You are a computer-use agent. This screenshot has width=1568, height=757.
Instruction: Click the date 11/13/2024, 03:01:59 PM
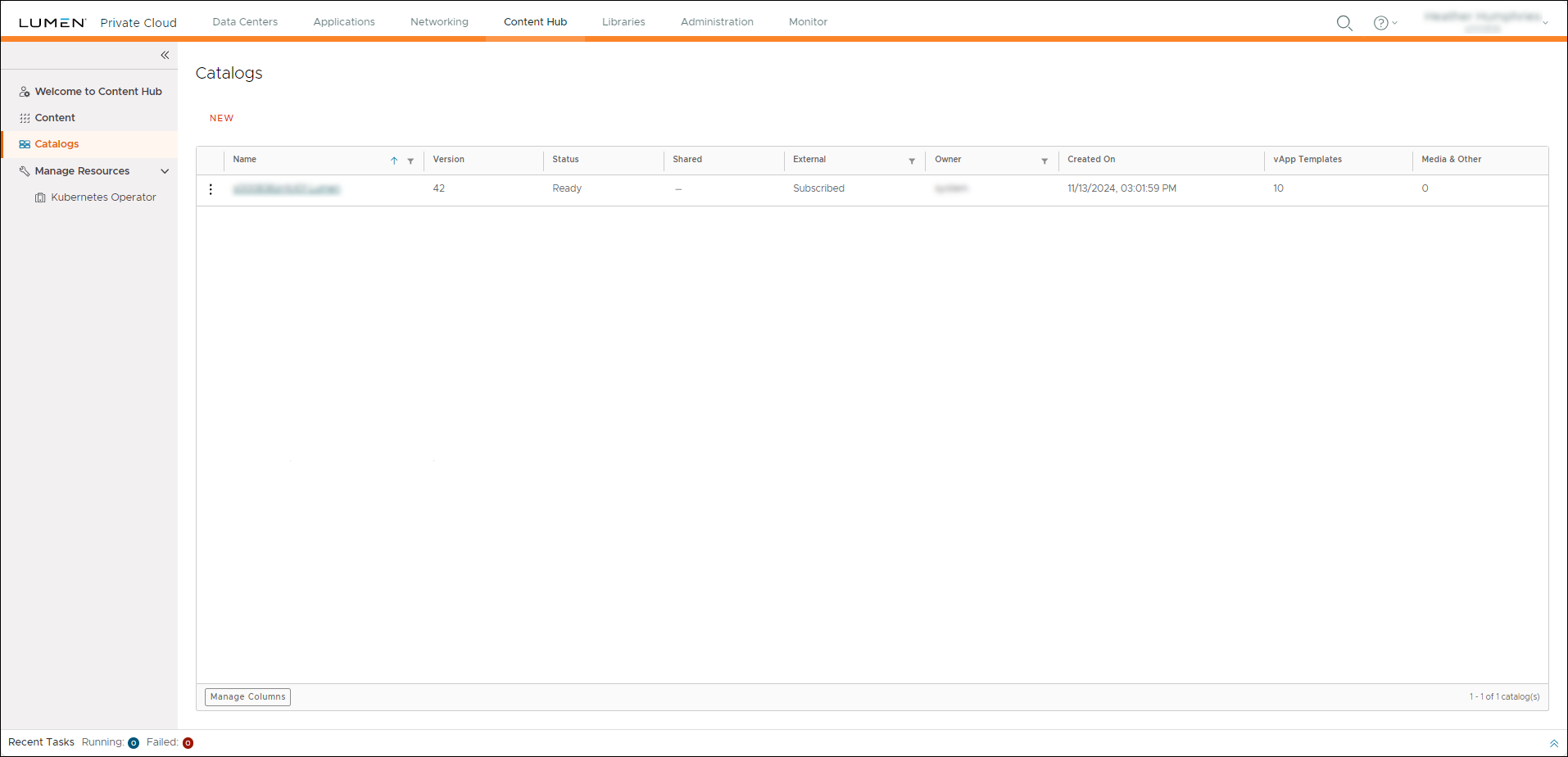(1122, 188)
